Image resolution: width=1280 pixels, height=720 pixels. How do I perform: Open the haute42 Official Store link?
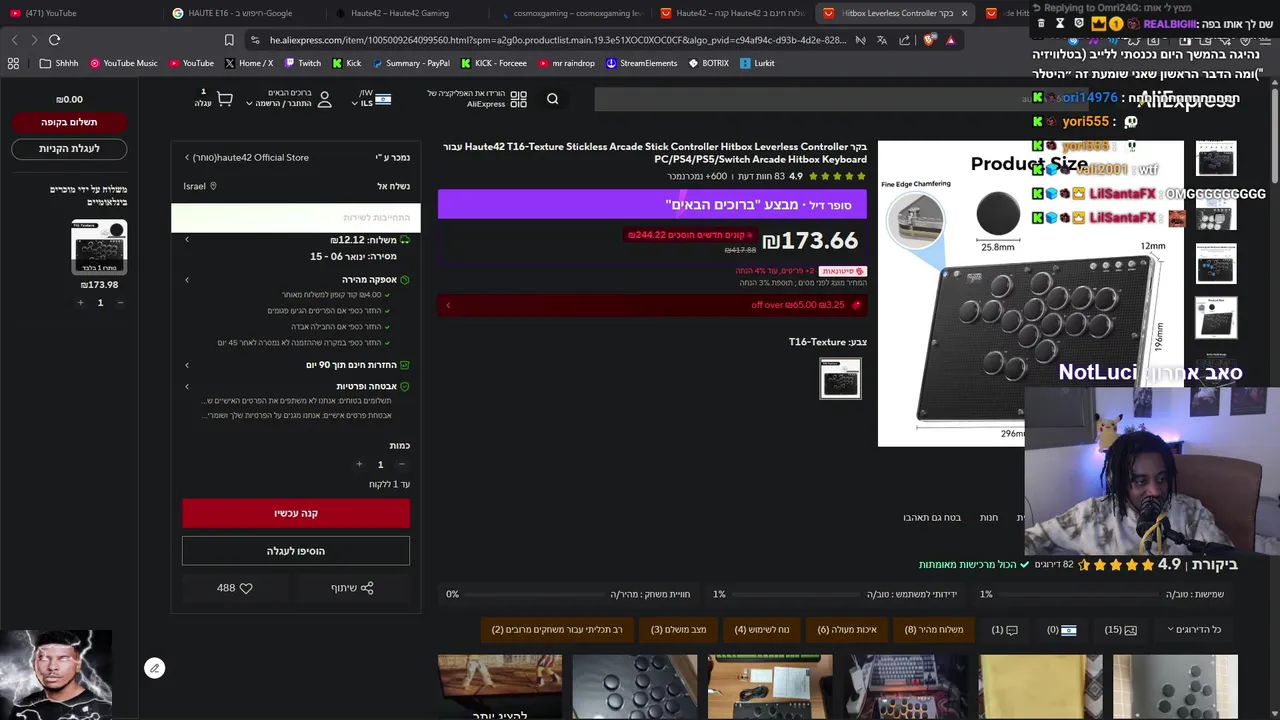(263, 158)
